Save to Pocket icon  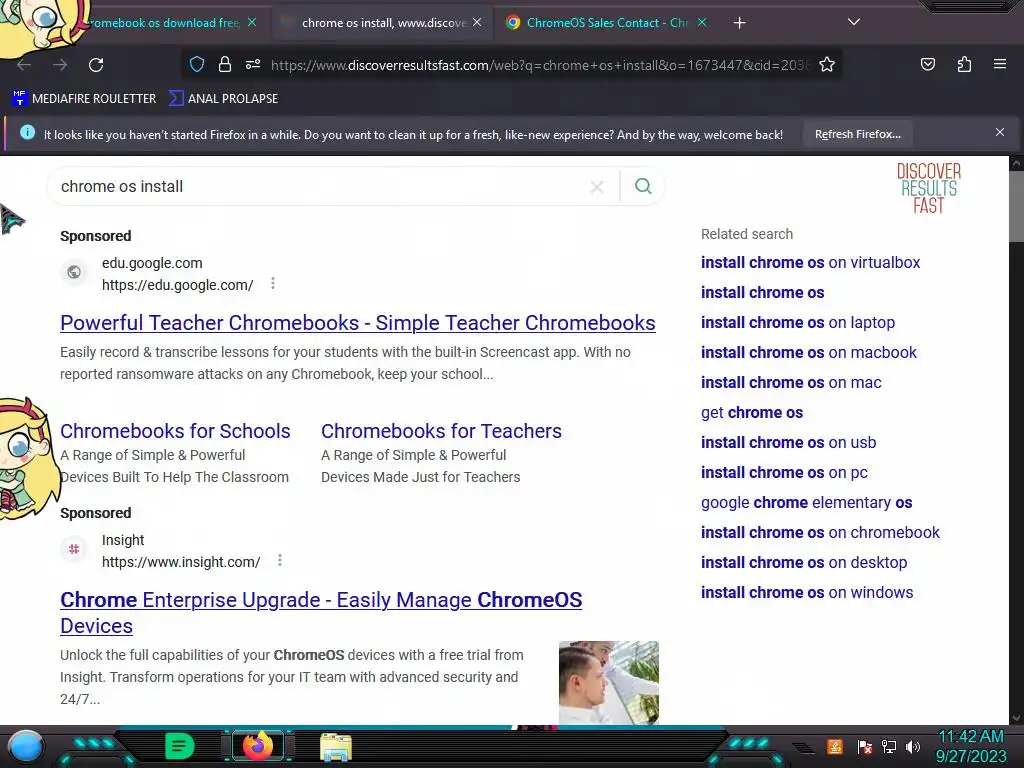927,64
